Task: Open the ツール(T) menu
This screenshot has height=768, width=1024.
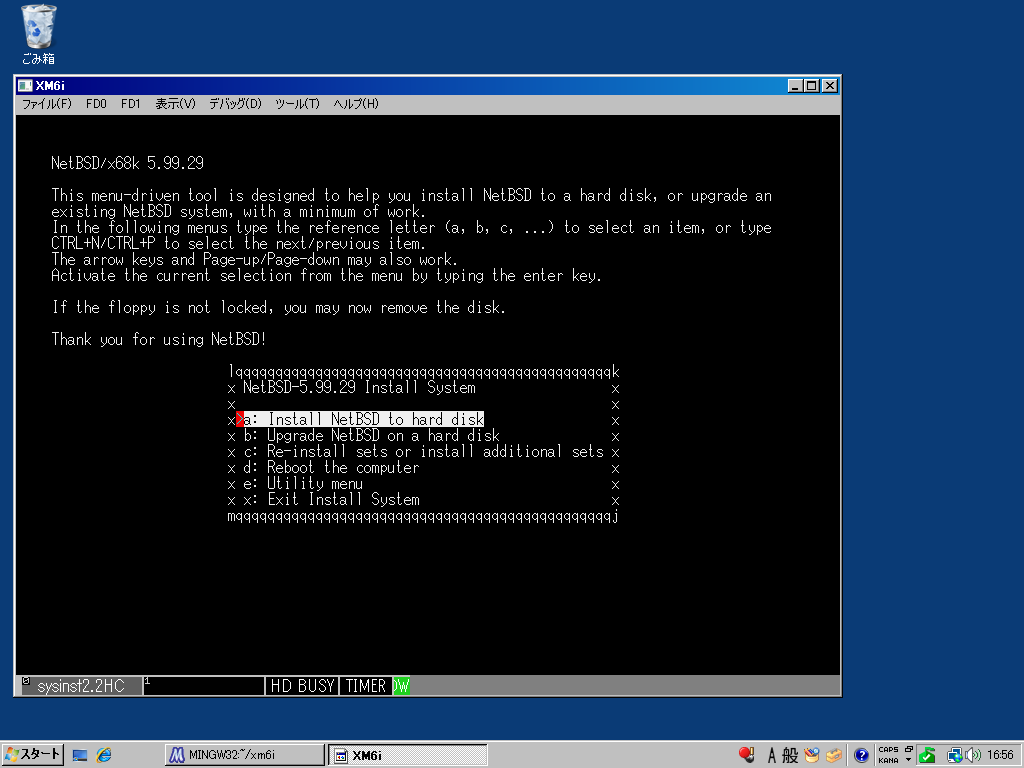Action: pyautogui.click(x=297, y=104)
